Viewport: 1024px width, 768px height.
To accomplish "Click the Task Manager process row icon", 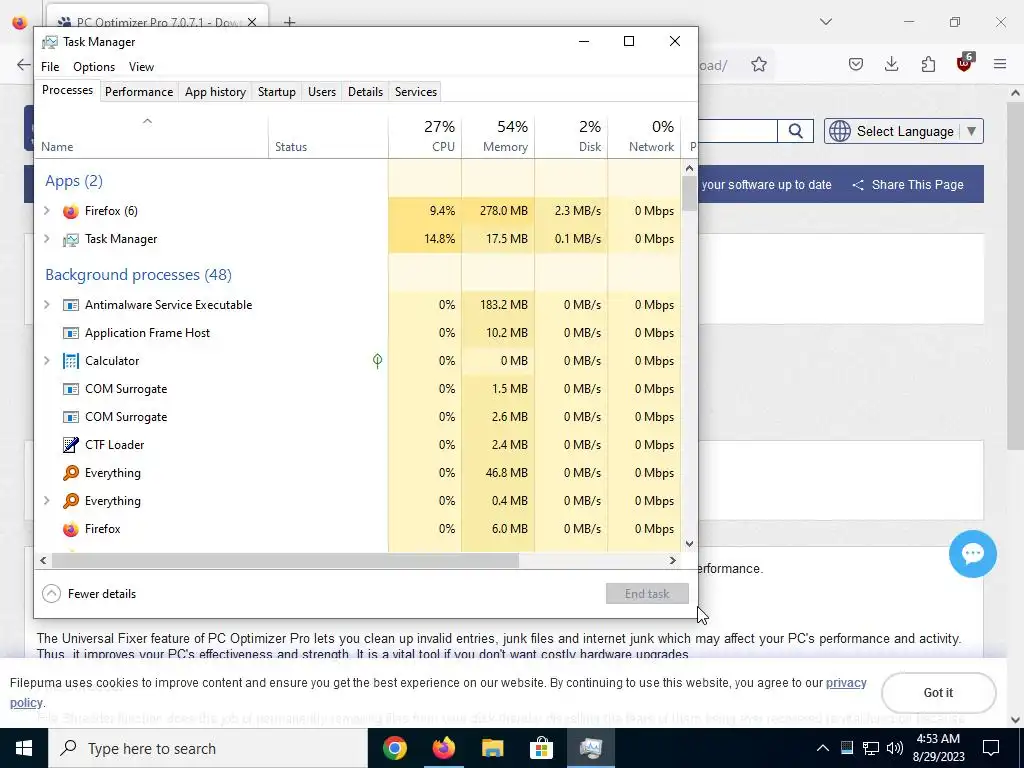I will [x=71, y=239].
